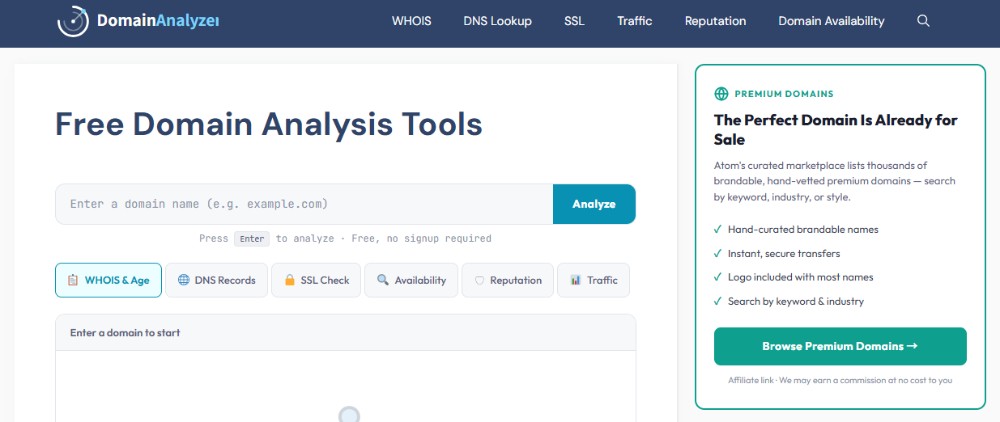Click the Affiliate link disclaimer text
This screenshot has height=422, width=1000.
[x=840, y=380]
